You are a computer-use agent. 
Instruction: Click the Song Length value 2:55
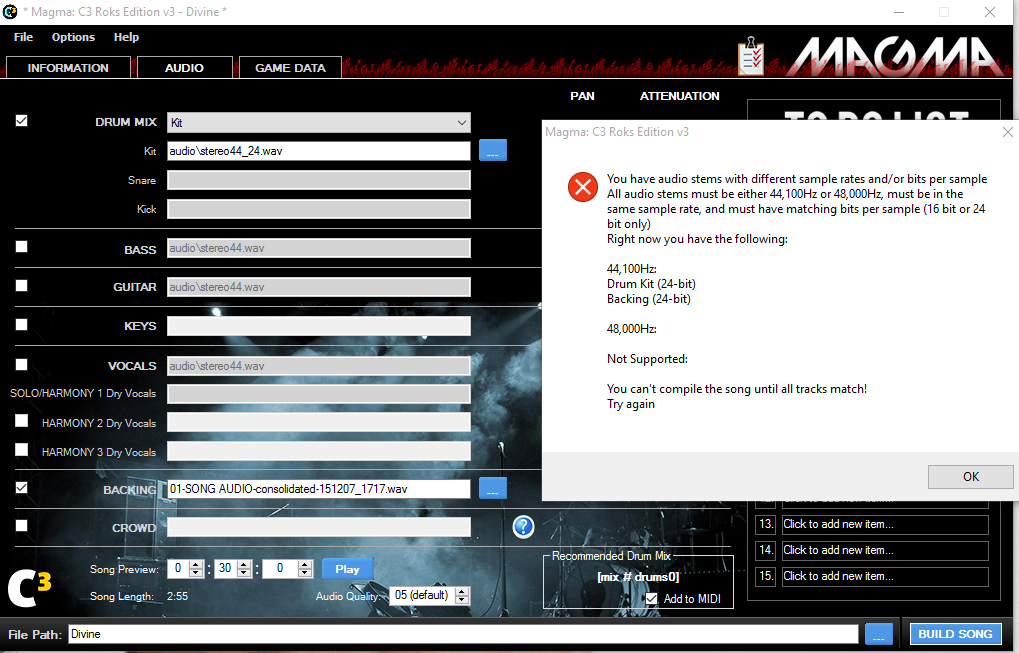(x=177, y=596)
